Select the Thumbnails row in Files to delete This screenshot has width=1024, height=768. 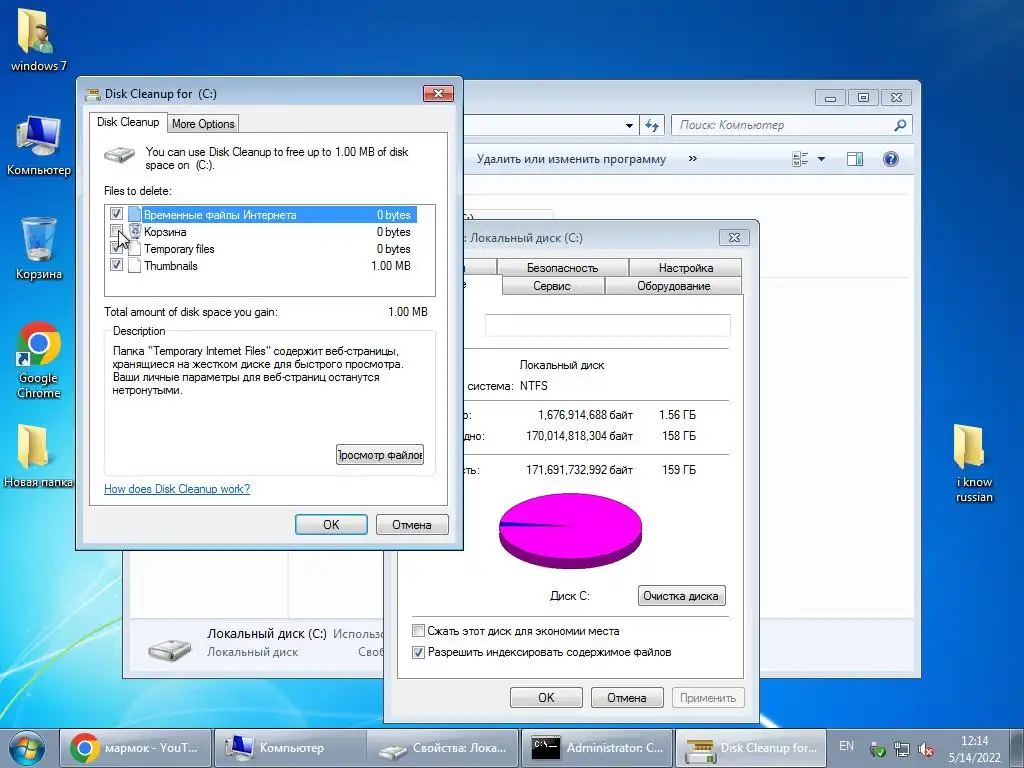point(263,265)
